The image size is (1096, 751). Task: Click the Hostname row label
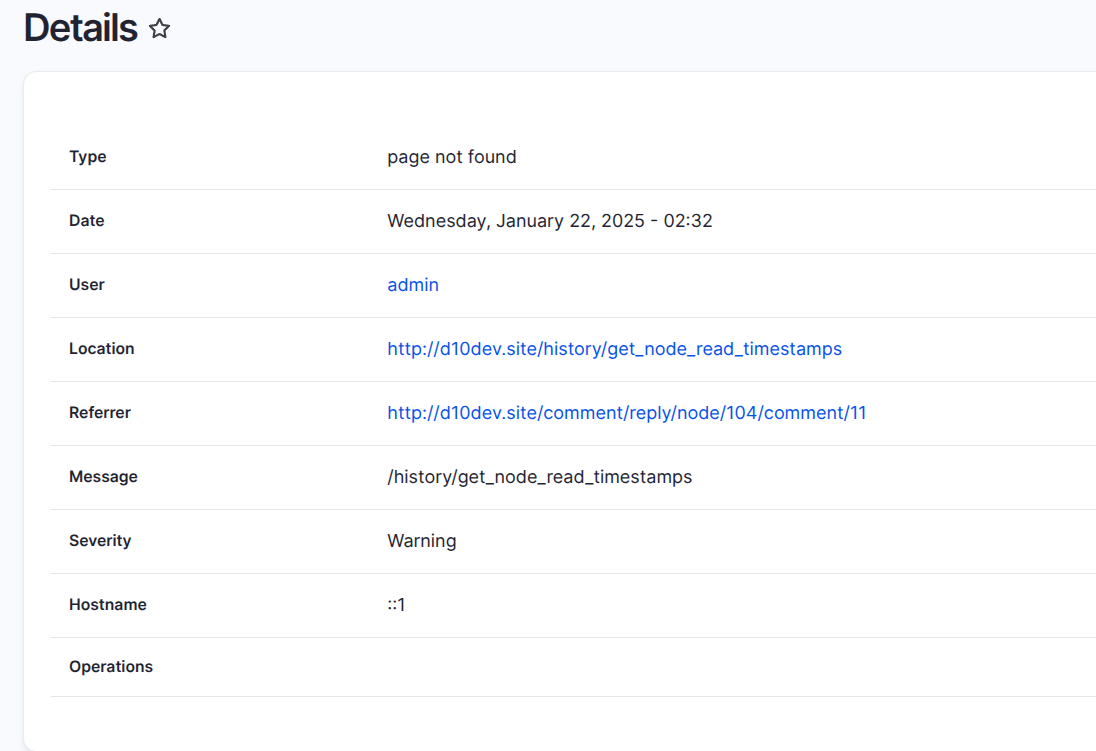click(x=107, y=605)
